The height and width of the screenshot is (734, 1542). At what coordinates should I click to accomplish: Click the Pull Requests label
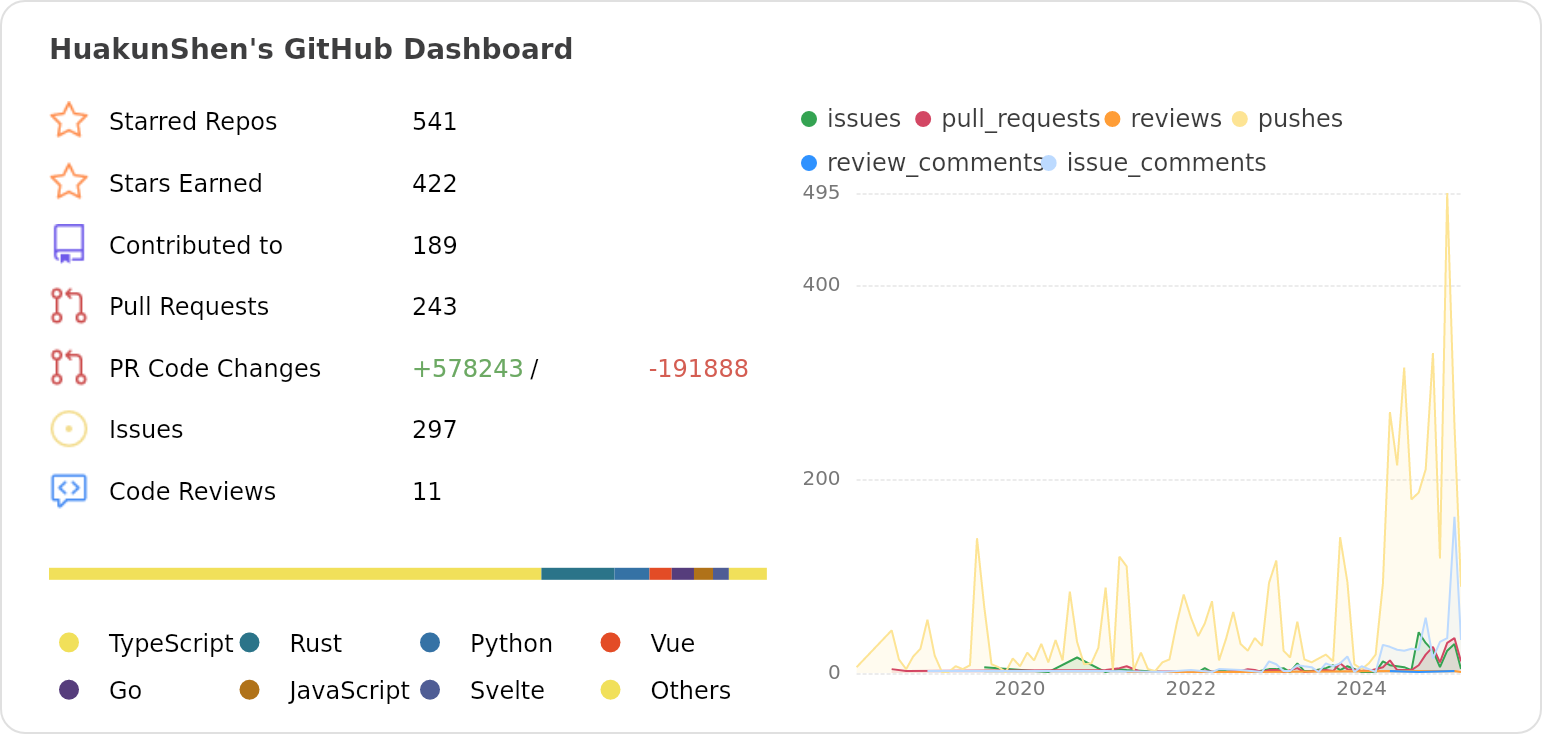[x=189, y=307]
